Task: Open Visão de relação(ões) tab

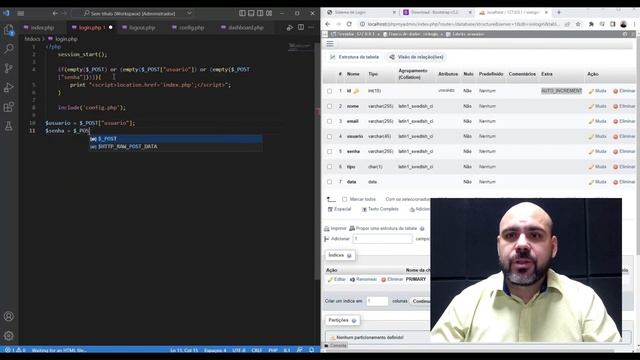Action: point(416,57)
